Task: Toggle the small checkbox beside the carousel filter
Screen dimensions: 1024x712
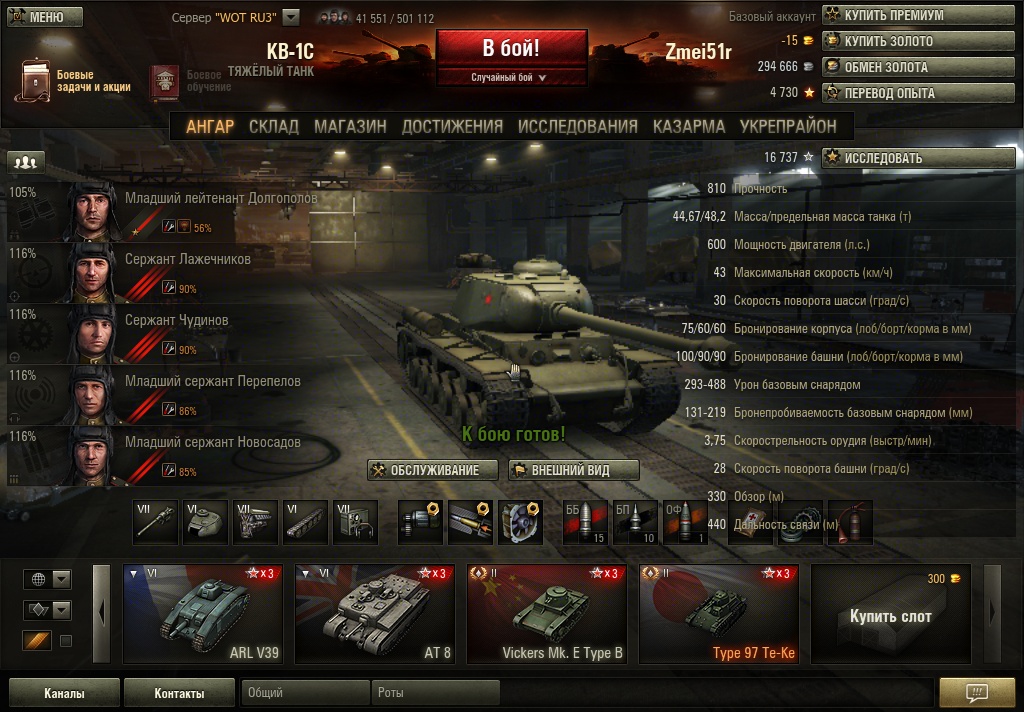Action: pos(66,641)
